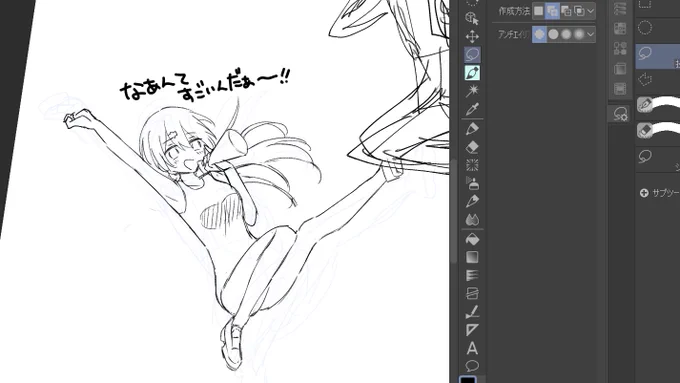Expand the 作成方法 options dropdown arrow

click(x=591, y=11)
